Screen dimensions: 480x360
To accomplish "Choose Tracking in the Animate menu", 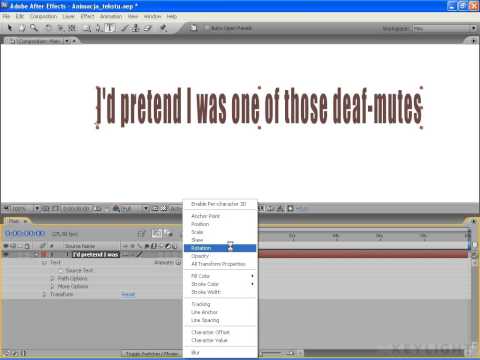I will (x=220, y=304).
